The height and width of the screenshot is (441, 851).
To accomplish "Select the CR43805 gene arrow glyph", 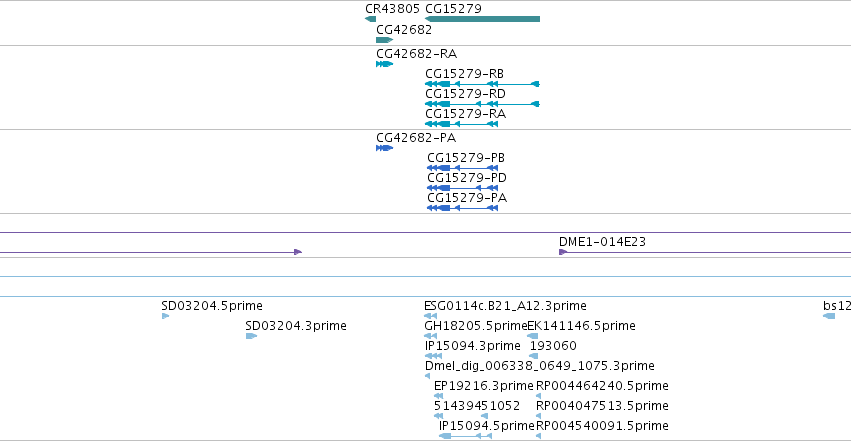I will [371, 19].
